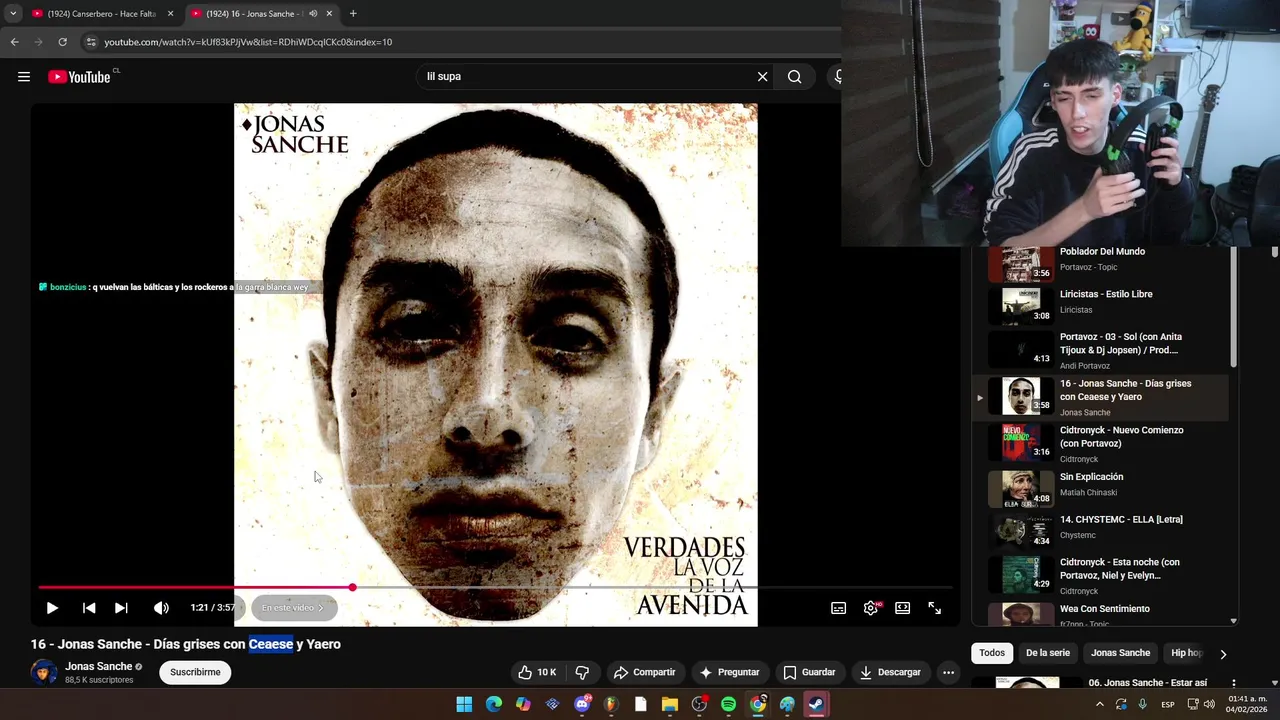Image resolution: width=1280 pixels, height=720 pixels.
Task: Open more actions three-dot menu
Action: pyautogui.click(x=948, y=672)
